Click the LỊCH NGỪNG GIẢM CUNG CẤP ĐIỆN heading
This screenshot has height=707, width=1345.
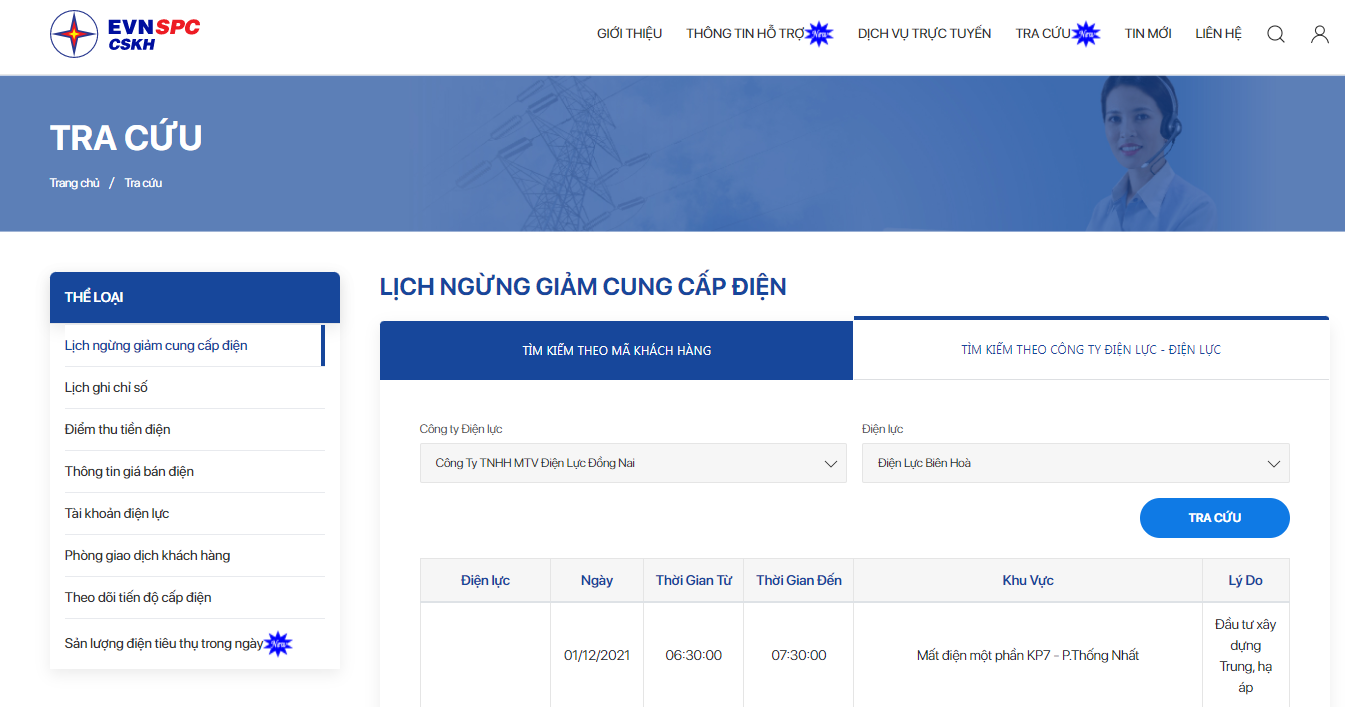coord(583,287)
